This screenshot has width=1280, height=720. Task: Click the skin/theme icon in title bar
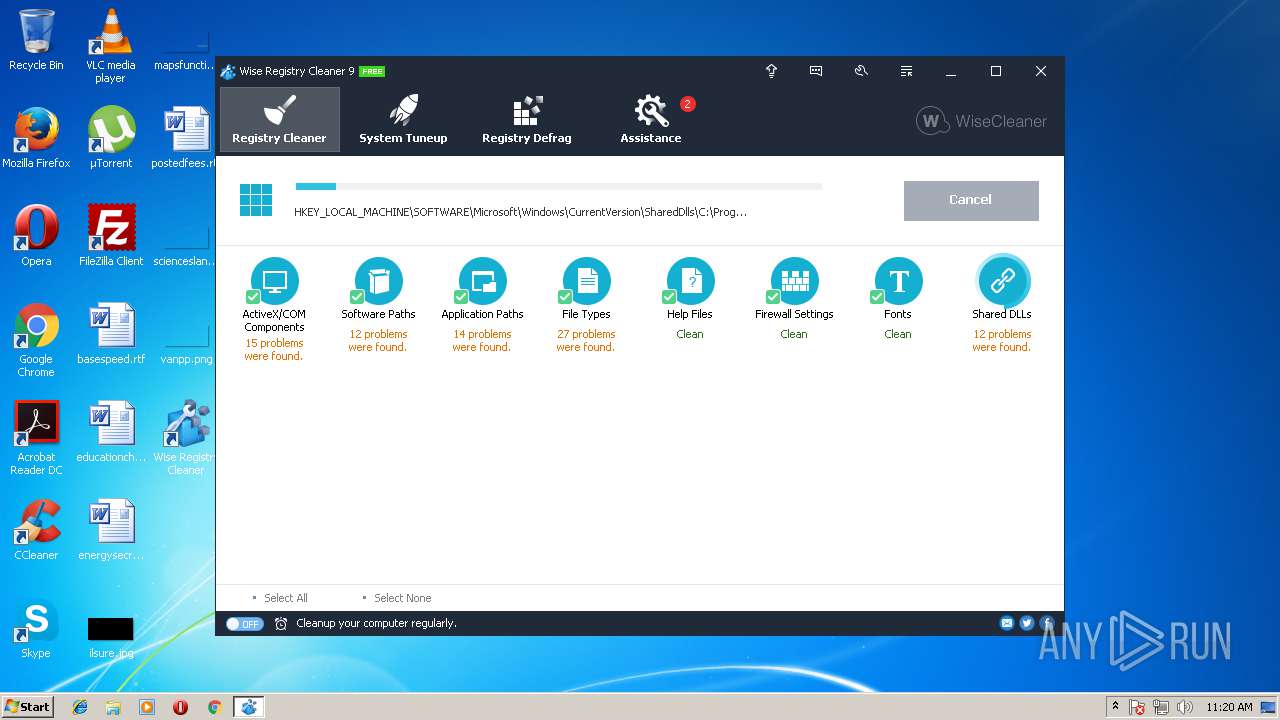tap(861, 71)
